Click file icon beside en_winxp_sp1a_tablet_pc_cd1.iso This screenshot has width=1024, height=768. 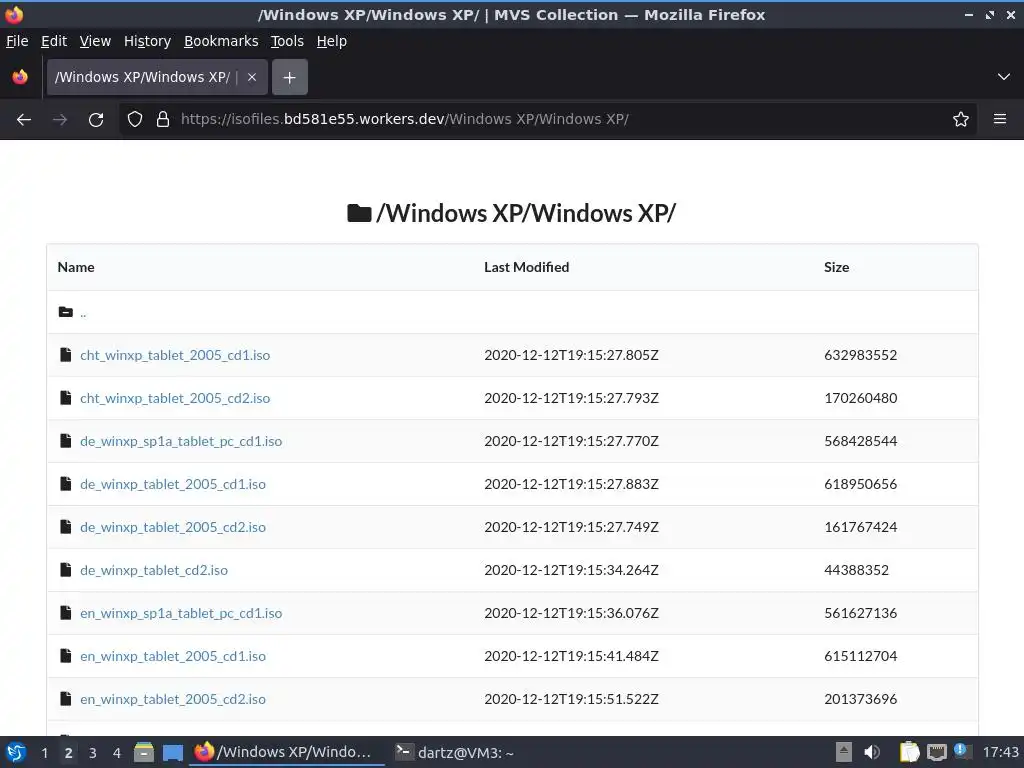[x=65, y=613]
